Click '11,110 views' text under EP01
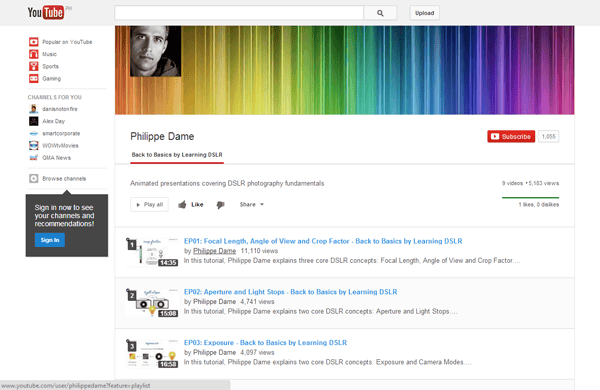This screenshot has height=390, width=600. click(x=259, y=251)
